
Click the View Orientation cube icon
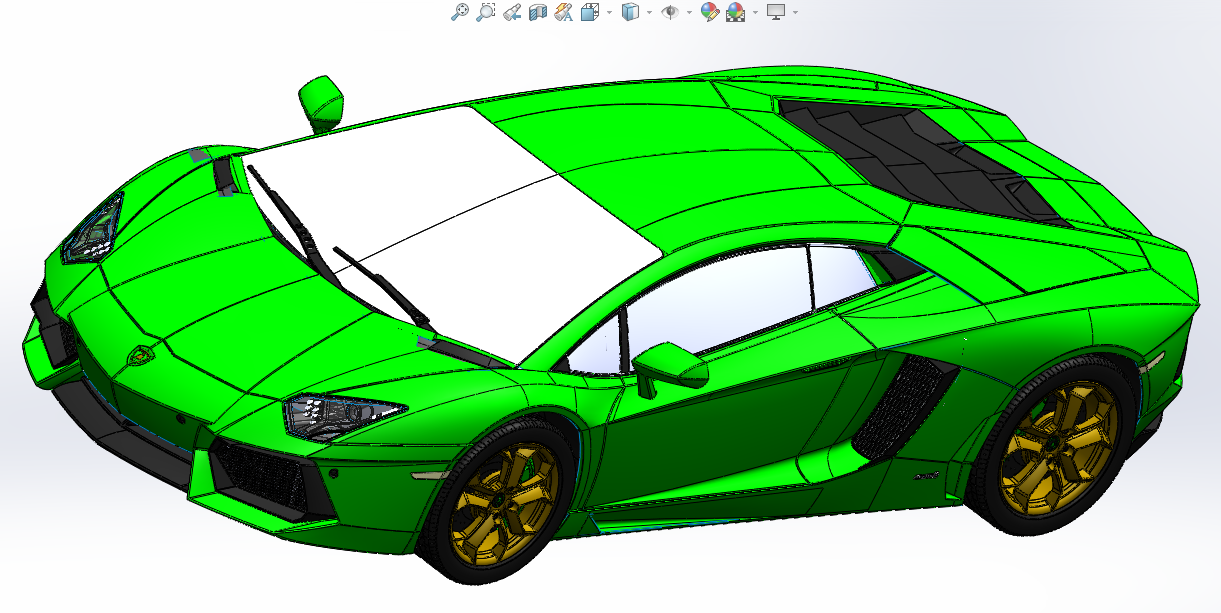pos(590,12)
